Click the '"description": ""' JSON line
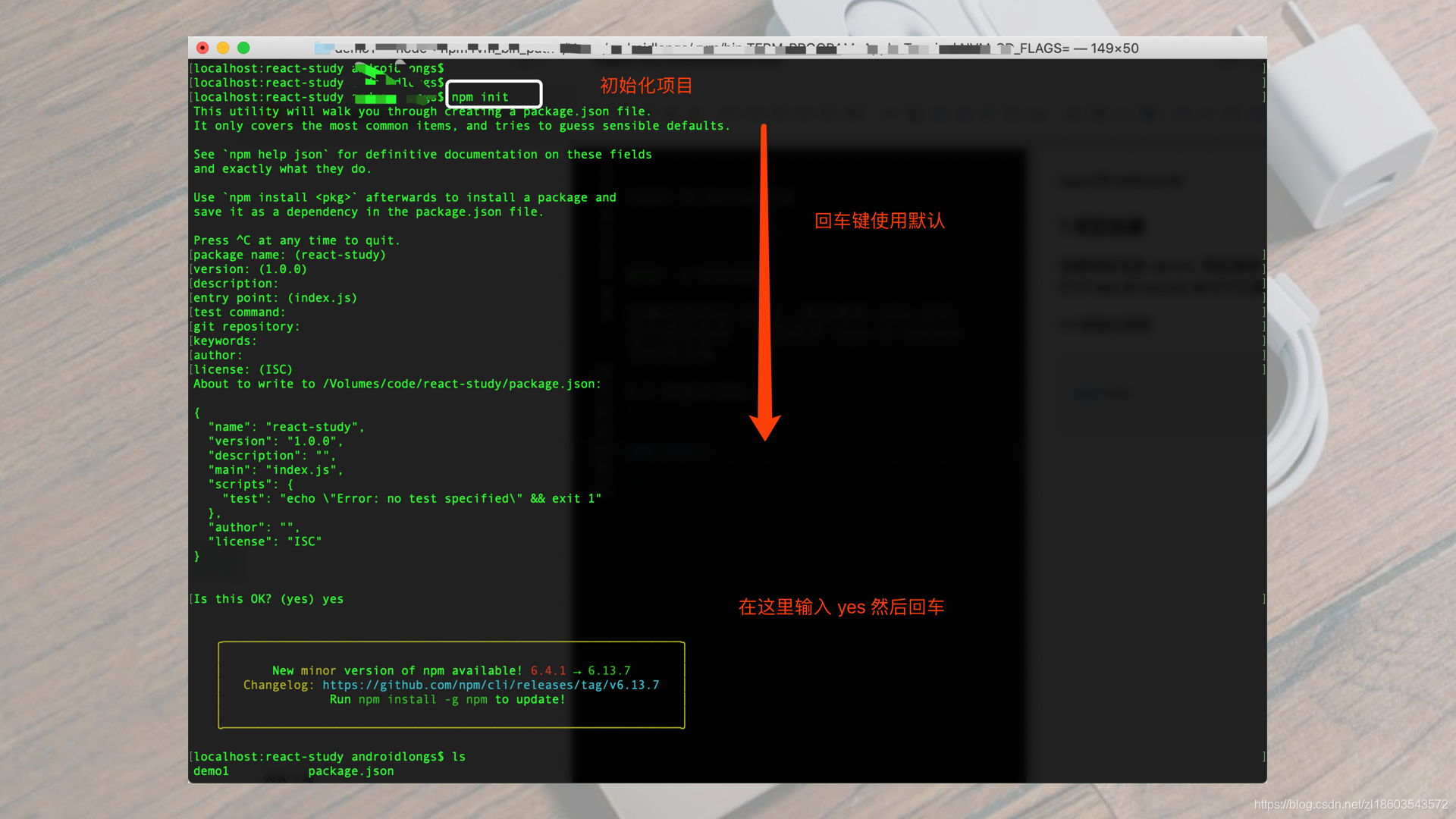 coord(272,456)
